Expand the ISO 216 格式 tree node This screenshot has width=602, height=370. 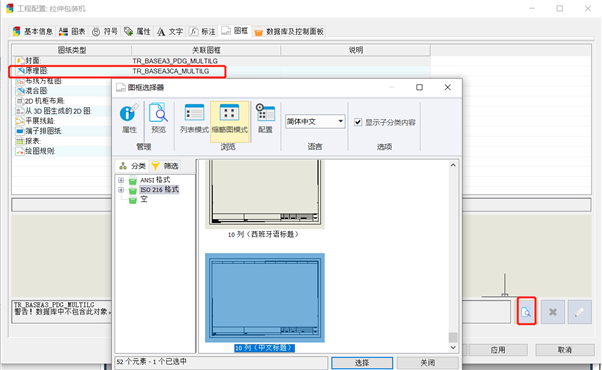point(121,190)
